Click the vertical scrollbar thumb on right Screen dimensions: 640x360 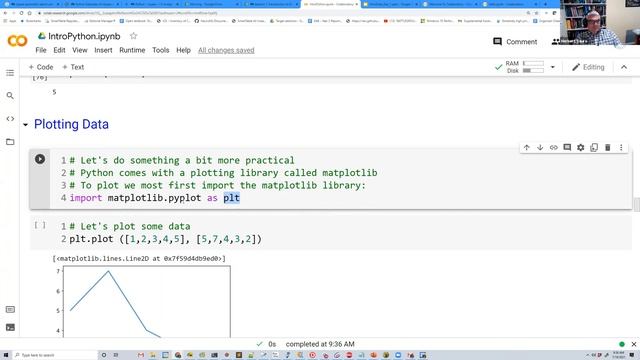tap(636, 204)
